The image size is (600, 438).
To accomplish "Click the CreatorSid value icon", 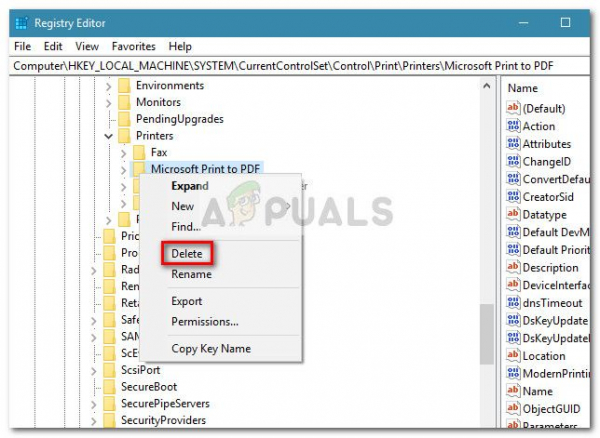I will pyautogui.click(x=513, y=197).
